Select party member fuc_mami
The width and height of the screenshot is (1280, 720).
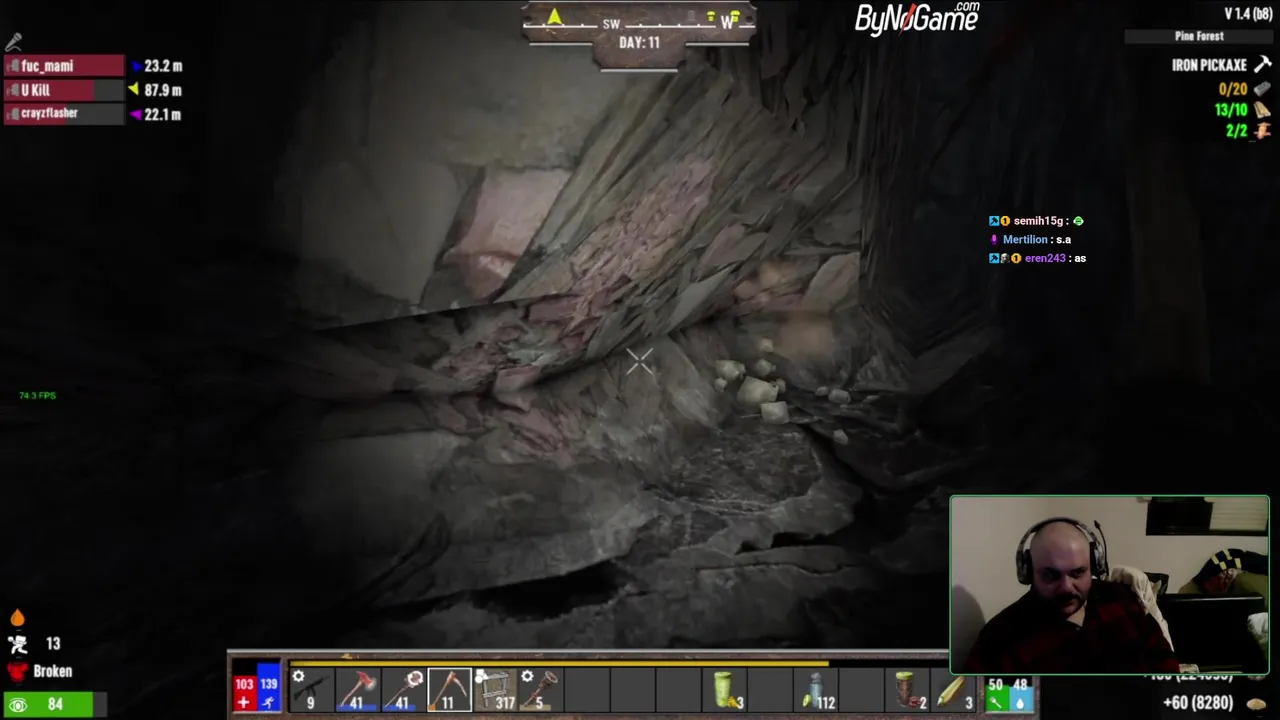click(64, 66)
